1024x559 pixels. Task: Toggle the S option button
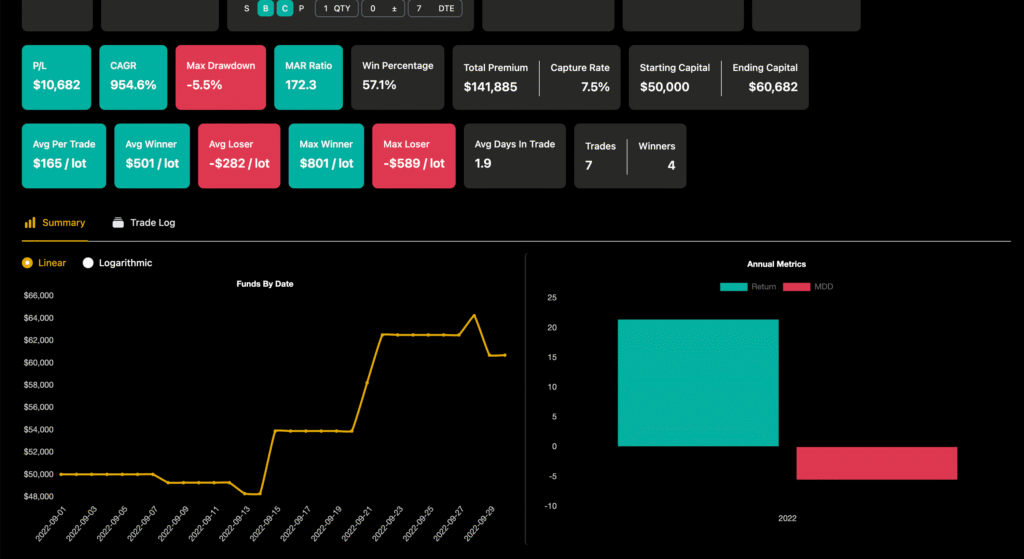(x=247, y=9)
